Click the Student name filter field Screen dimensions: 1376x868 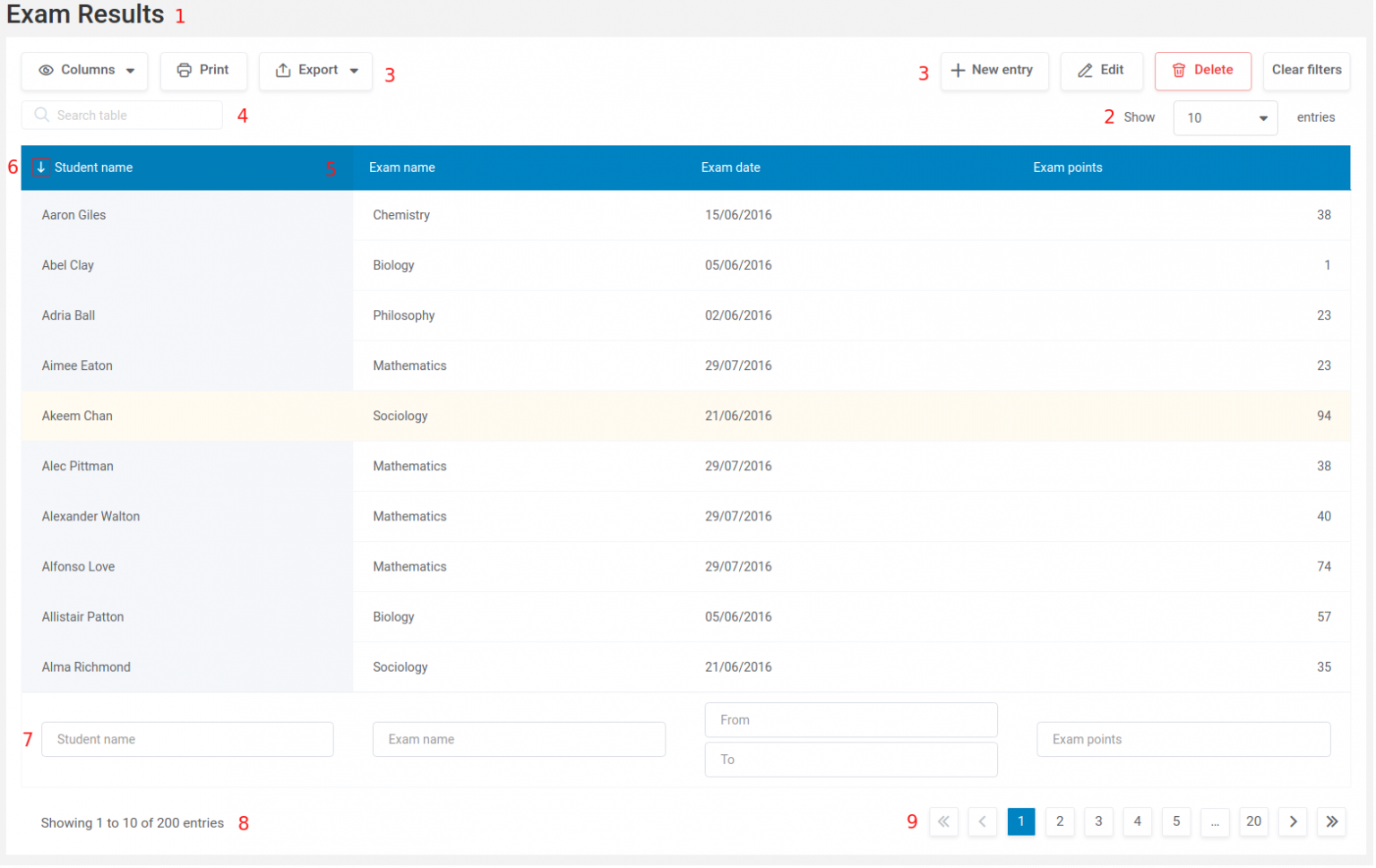point(187,739)
